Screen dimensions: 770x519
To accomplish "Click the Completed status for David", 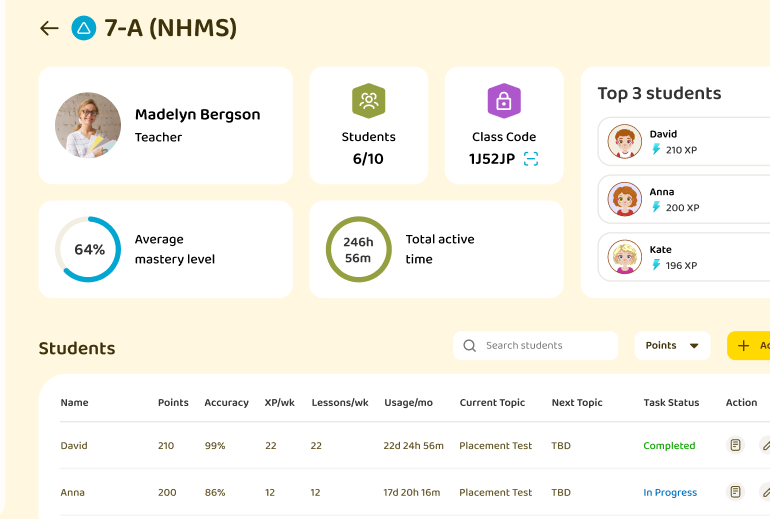I will tap(669, 445).
